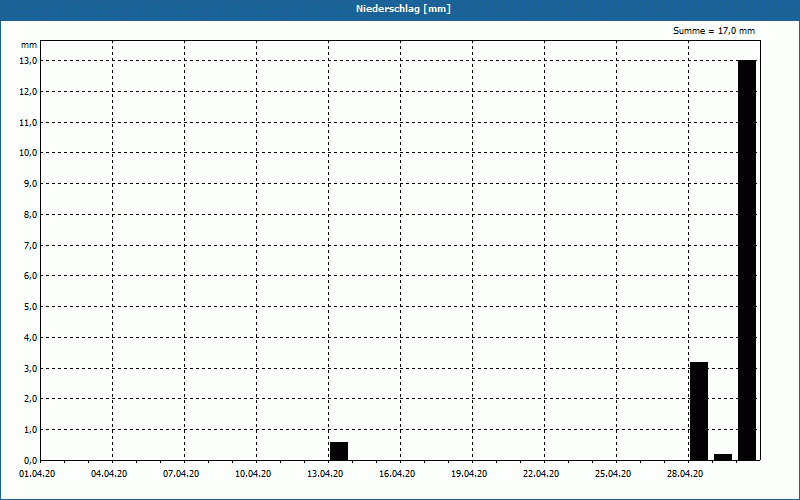Click the 07.04.20 date label
The height and width of the screenshot is (500, 800).
tap(181, 473)
